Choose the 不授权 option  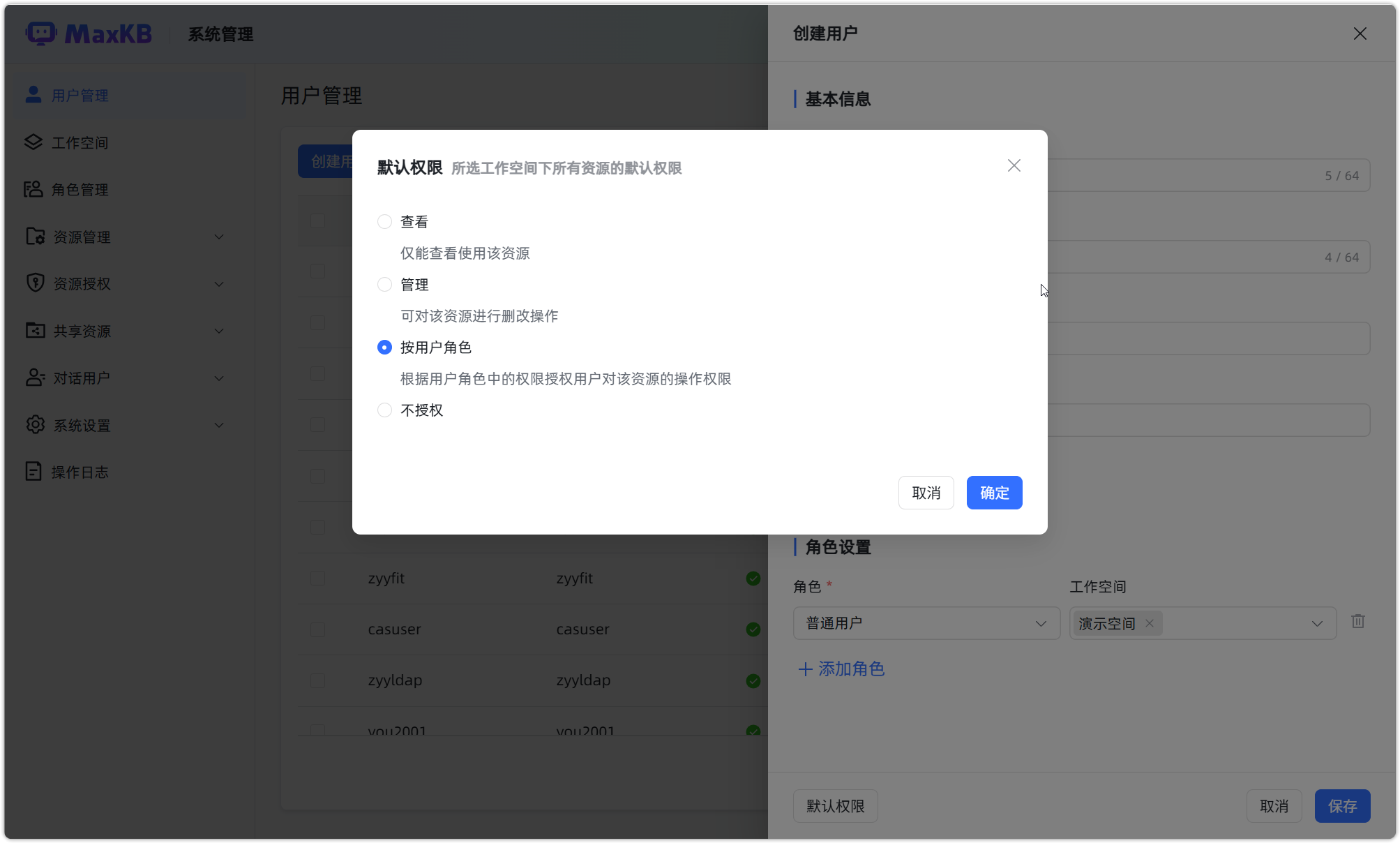pos(384,410)
